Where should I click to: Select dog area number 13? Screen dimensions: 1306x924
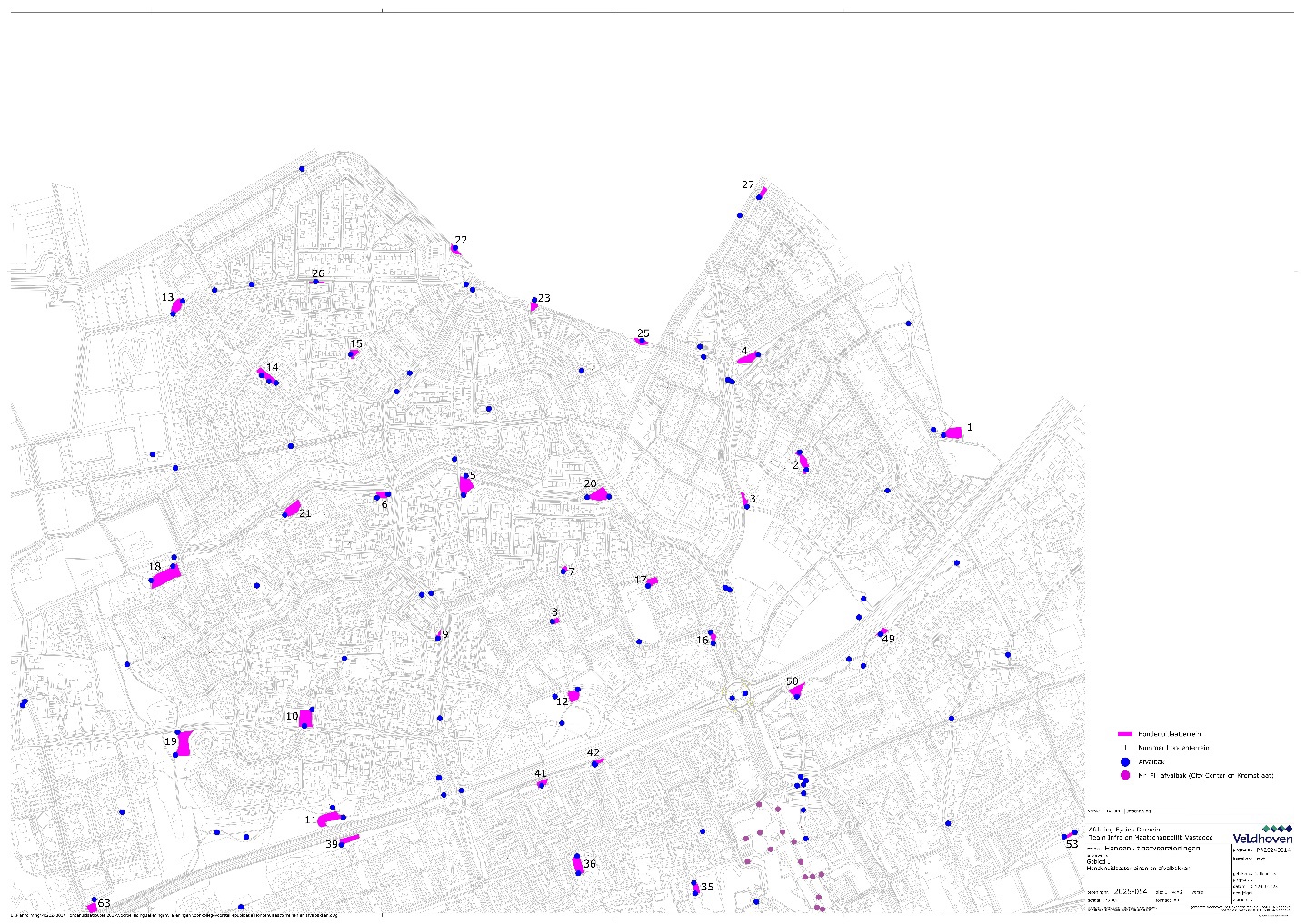click(176, 306)
